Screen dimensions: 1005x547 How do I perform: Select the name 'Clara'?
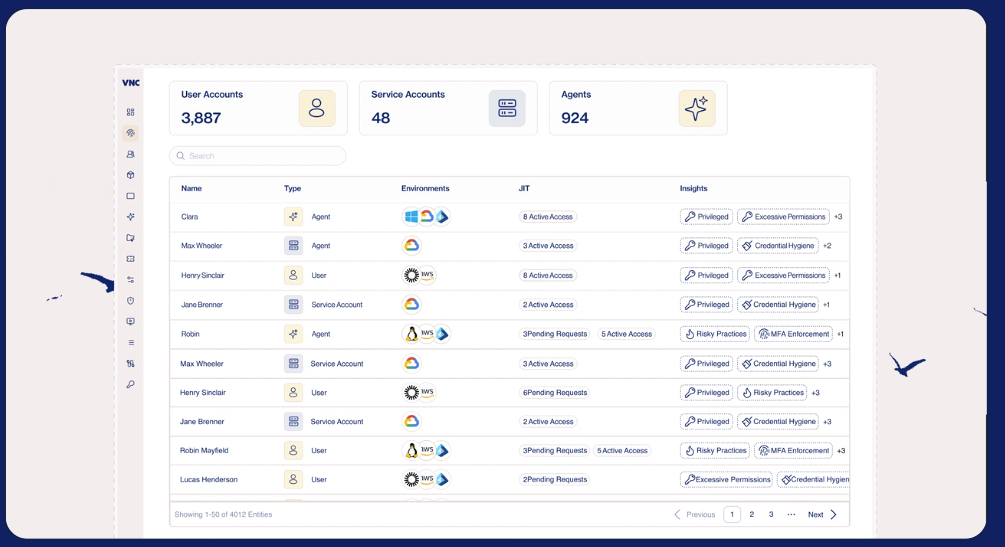(190, 217)
